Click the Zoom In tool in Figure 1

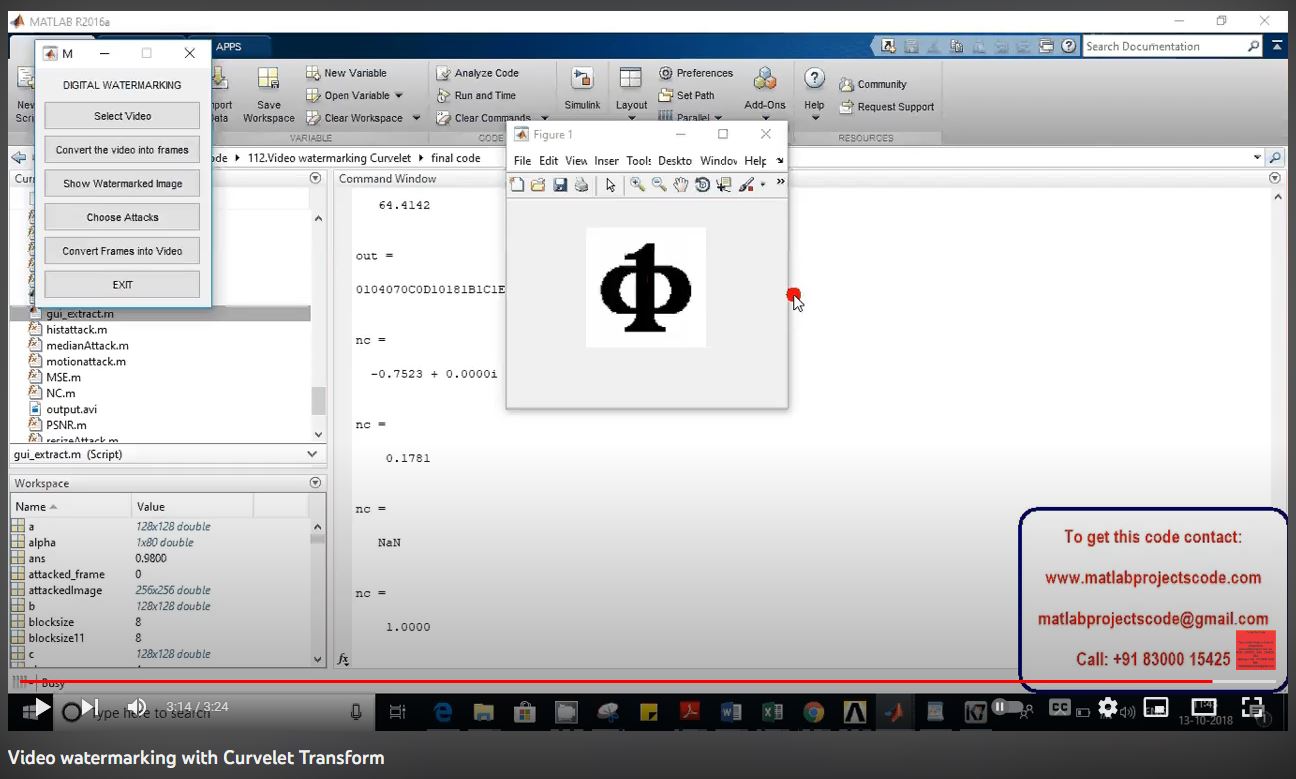[x=637, y=185]
